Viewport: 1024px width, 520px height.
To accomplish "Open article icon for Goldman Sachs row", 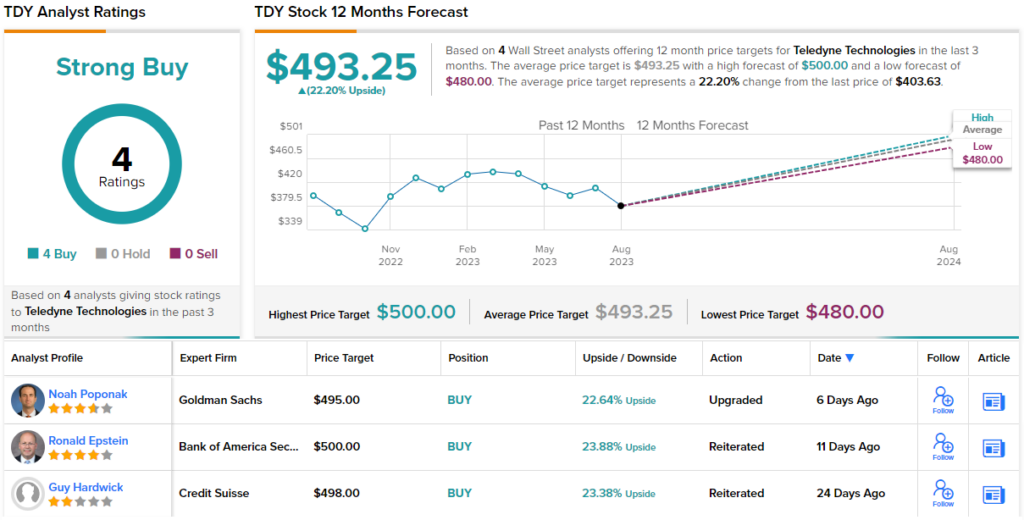I will click(x=994, y=401).
